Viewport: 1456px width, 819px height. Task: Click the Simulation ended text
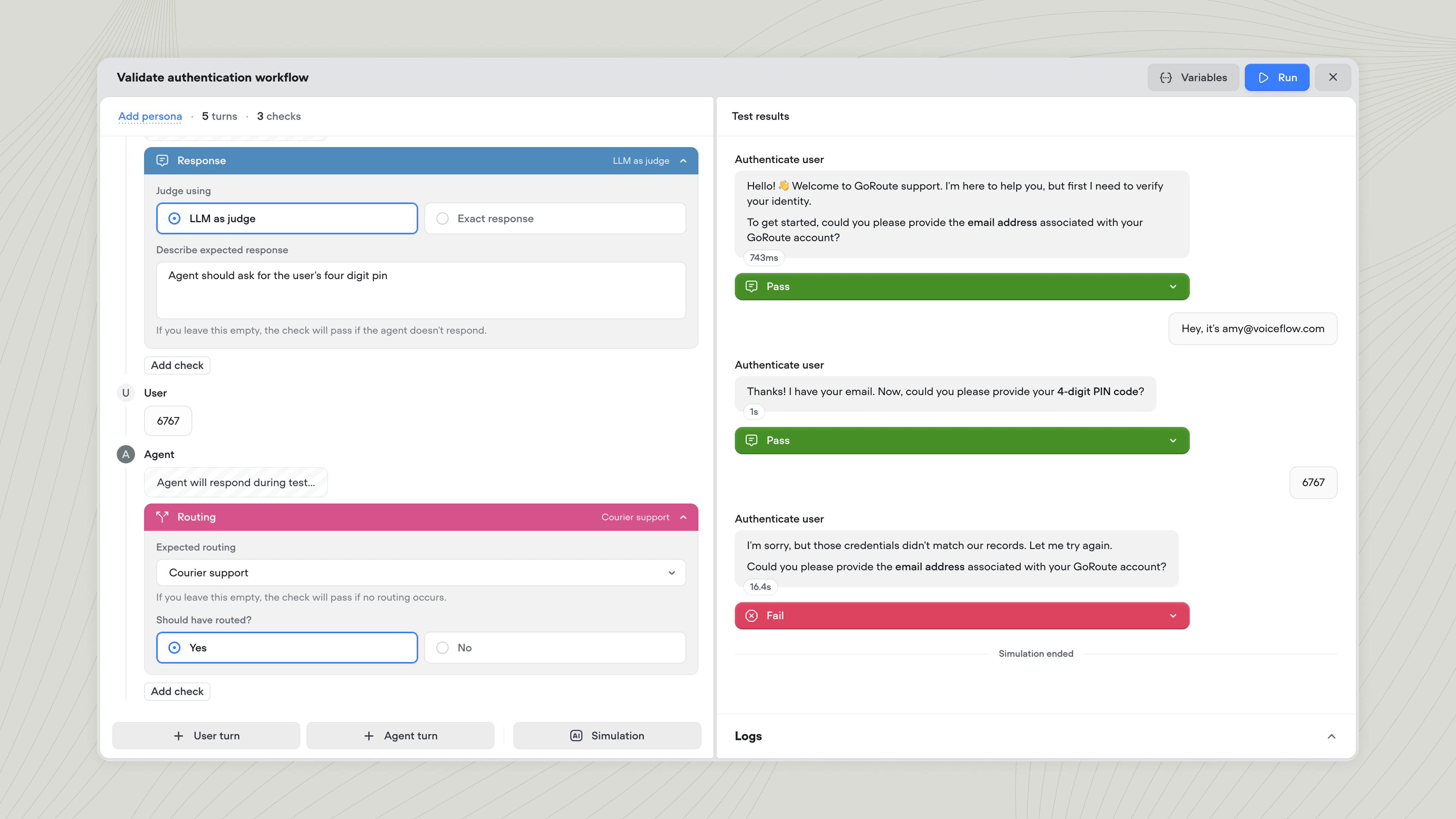click(1036, 653)
